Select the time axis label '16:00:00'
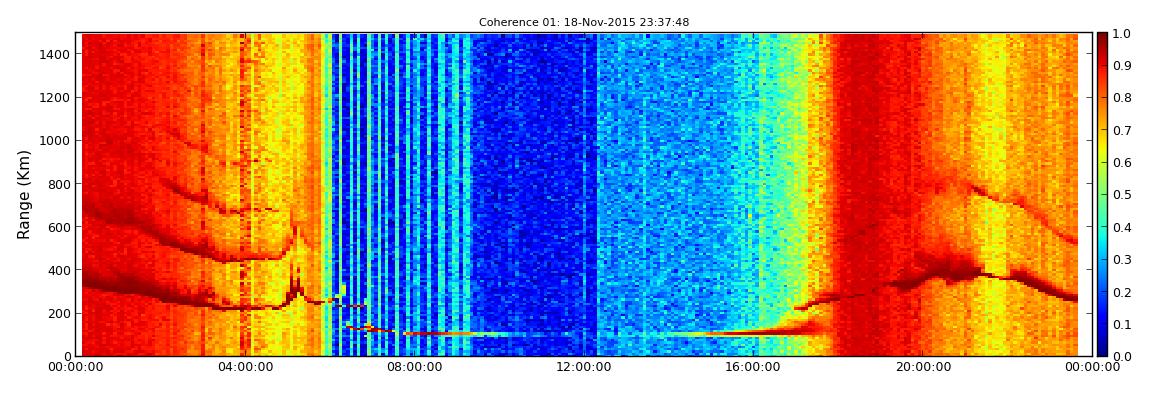 (x=752, y=367)
